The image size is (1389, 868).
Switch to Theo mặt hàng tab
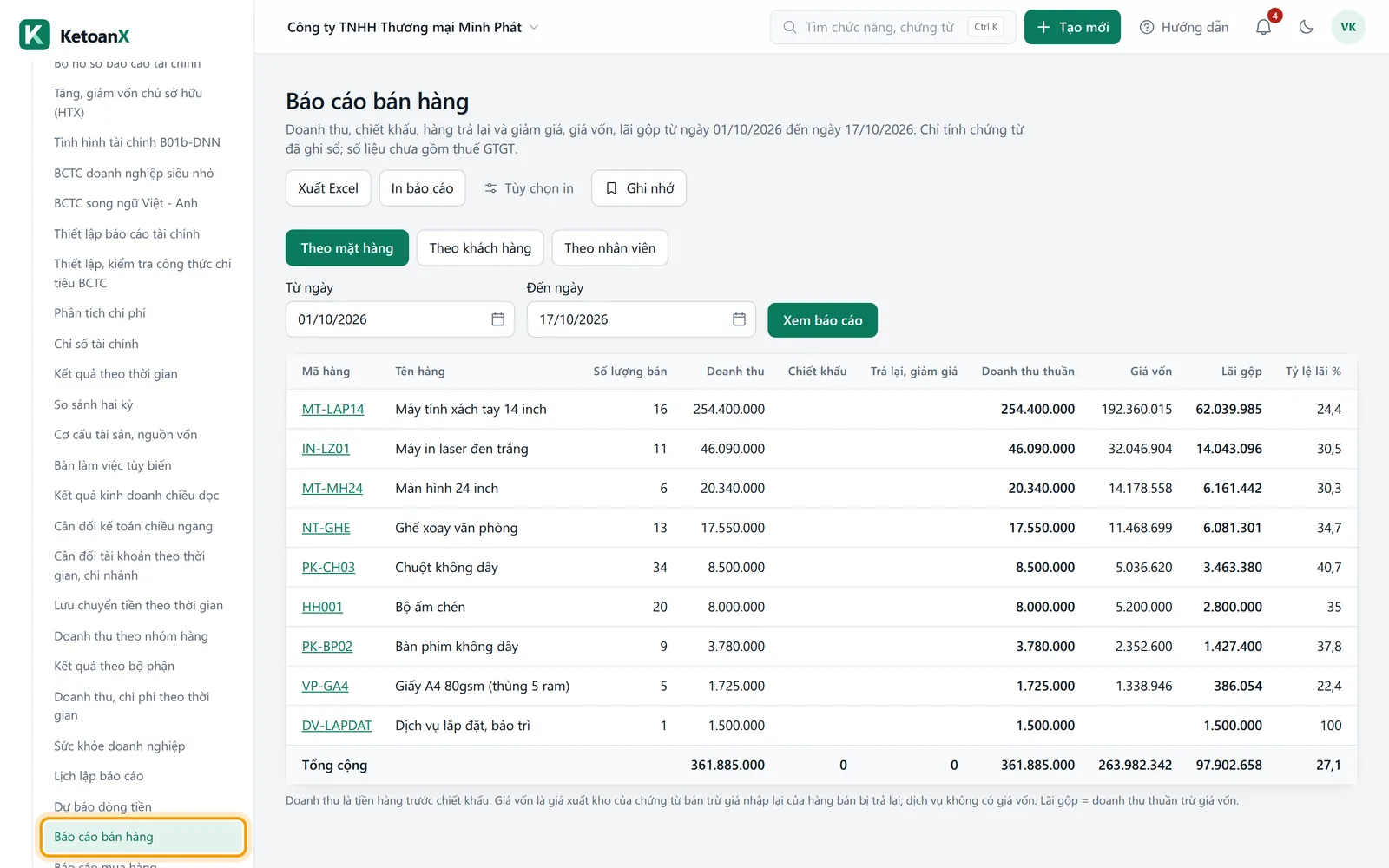point(347,248)
